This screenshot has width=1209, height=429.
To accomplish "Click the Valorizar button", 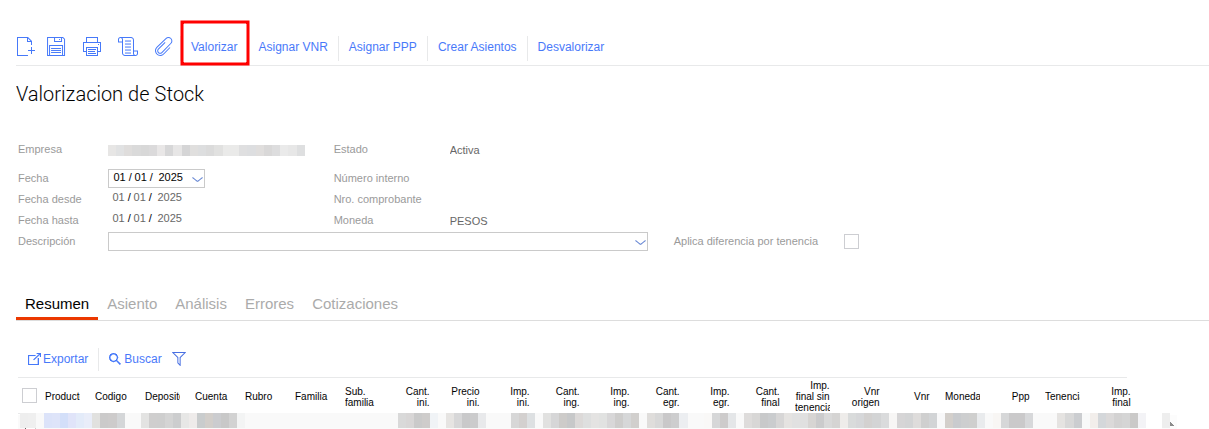I will [214, 47].
